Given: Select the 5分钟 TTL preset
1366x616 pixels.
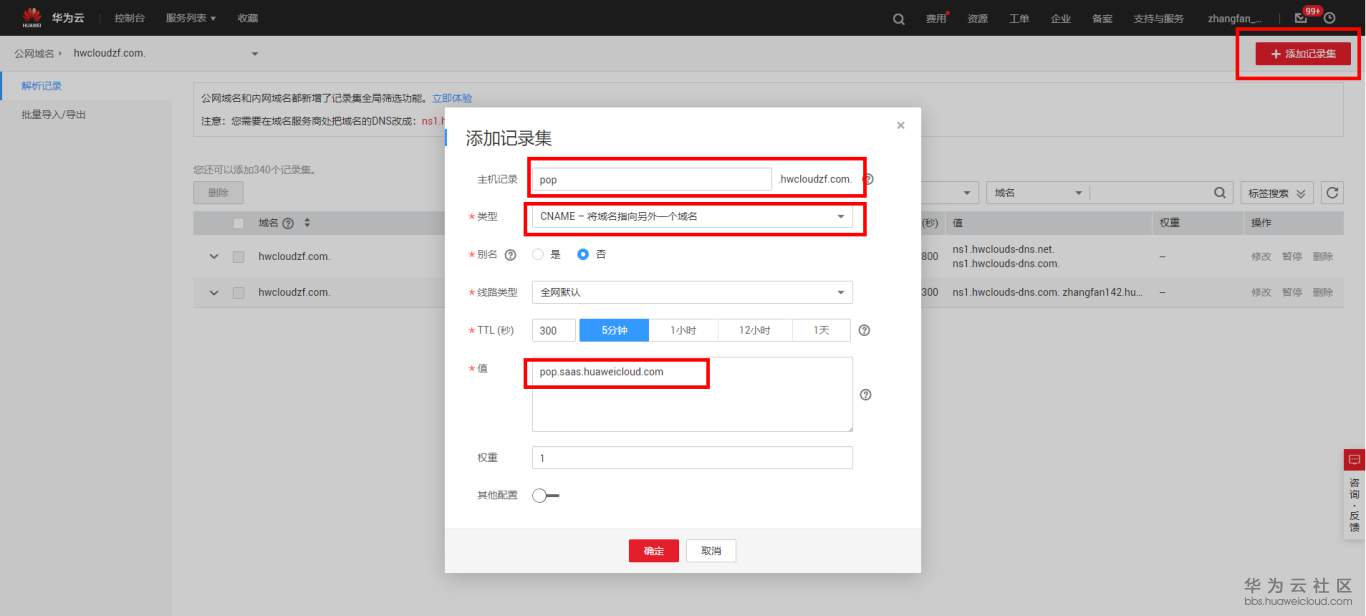Looking at the screenshot, I should click(614, 330).
